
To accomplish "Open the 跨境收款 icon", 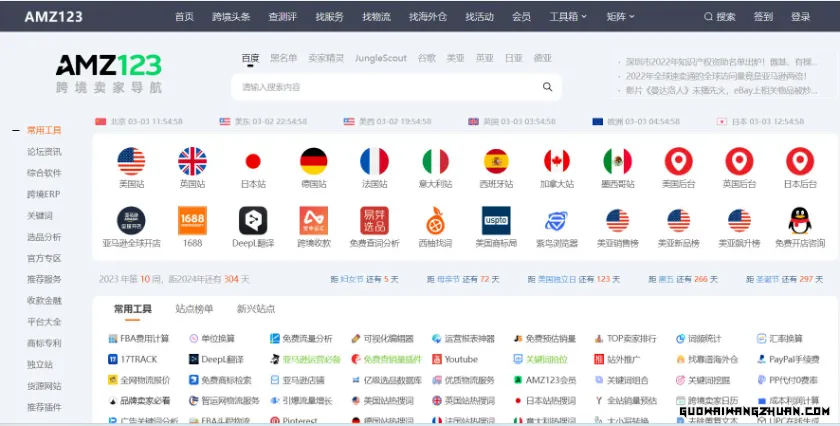I will coord(314,220).
